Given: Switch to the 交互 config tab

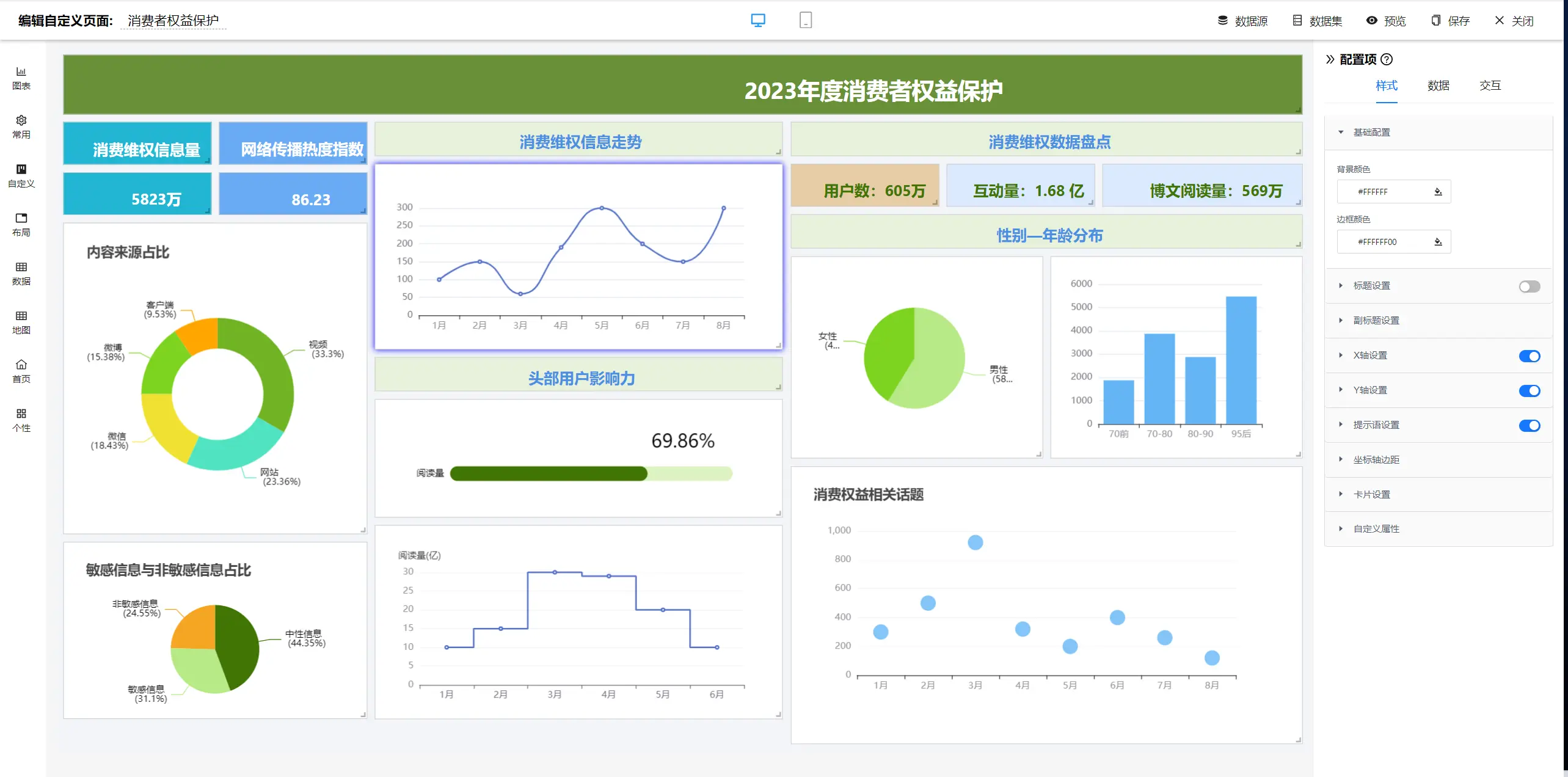Looking at the screenshot, I should (x=1490, y=86).
